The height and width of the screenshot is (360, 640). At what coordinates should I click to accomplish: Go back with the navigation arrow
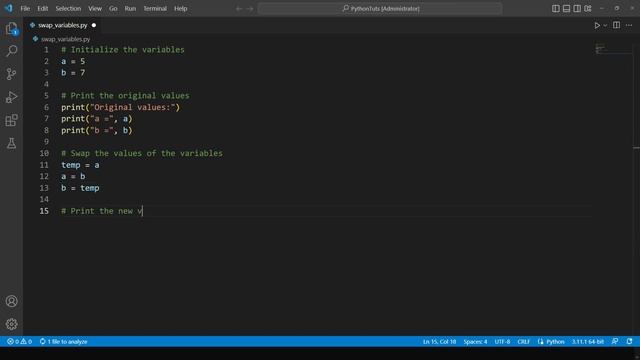(239, 9)
